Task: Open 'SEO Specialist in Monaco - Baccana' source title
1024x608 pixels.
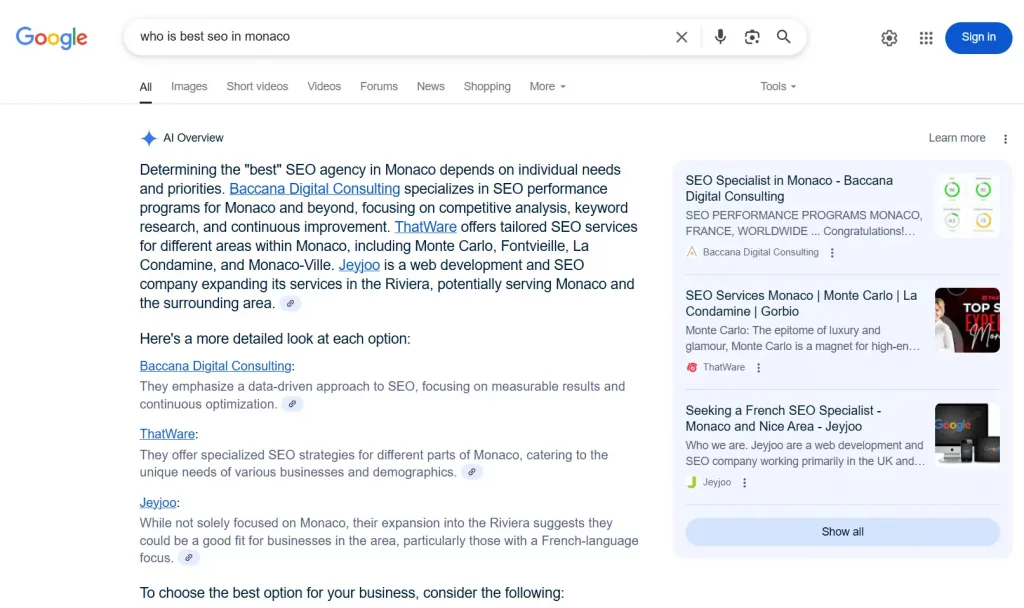Action: (790, 189)
